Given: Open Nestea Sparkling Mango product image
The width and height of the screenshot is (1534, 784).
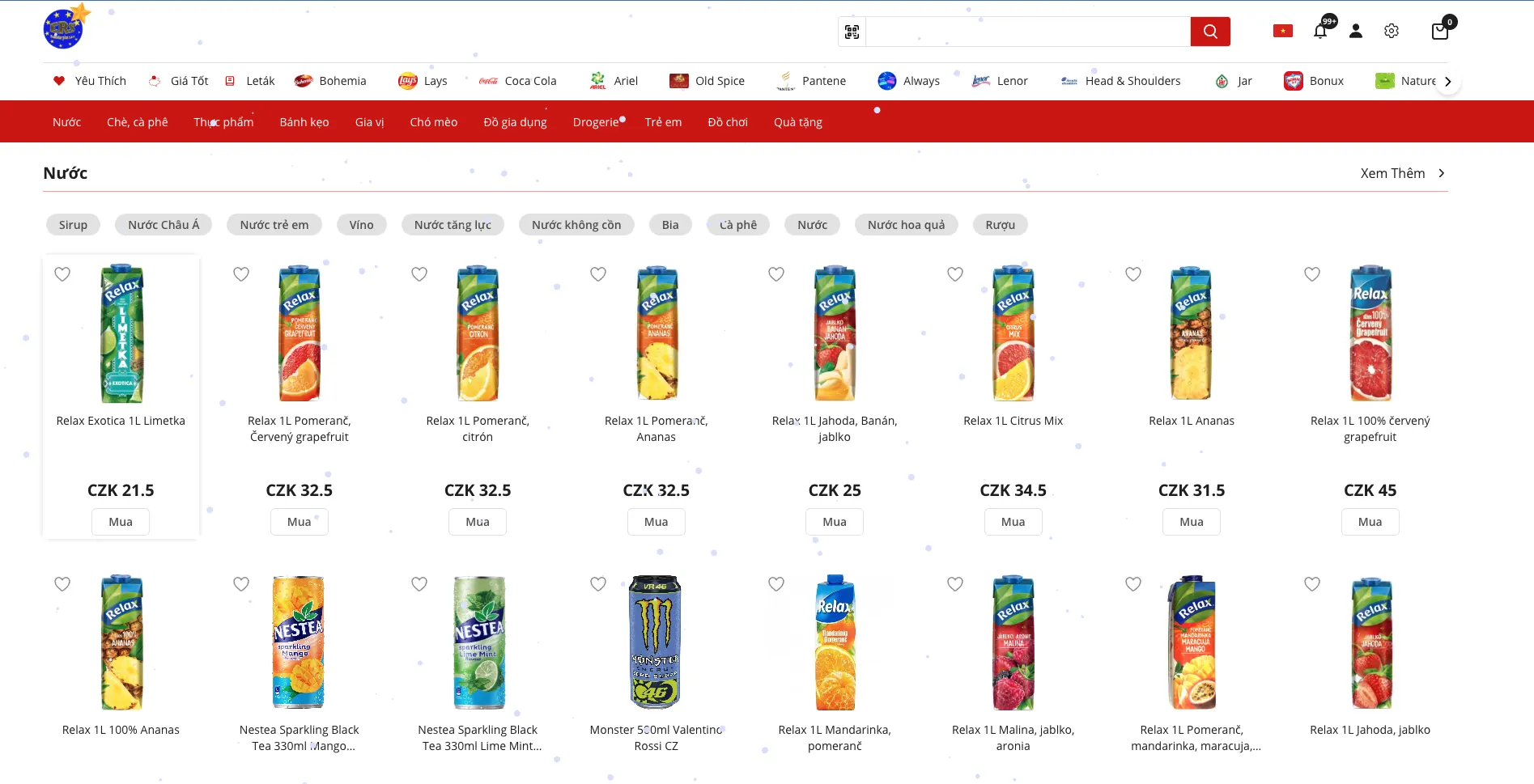Looking at the screenshot, I should coord(299,642).
